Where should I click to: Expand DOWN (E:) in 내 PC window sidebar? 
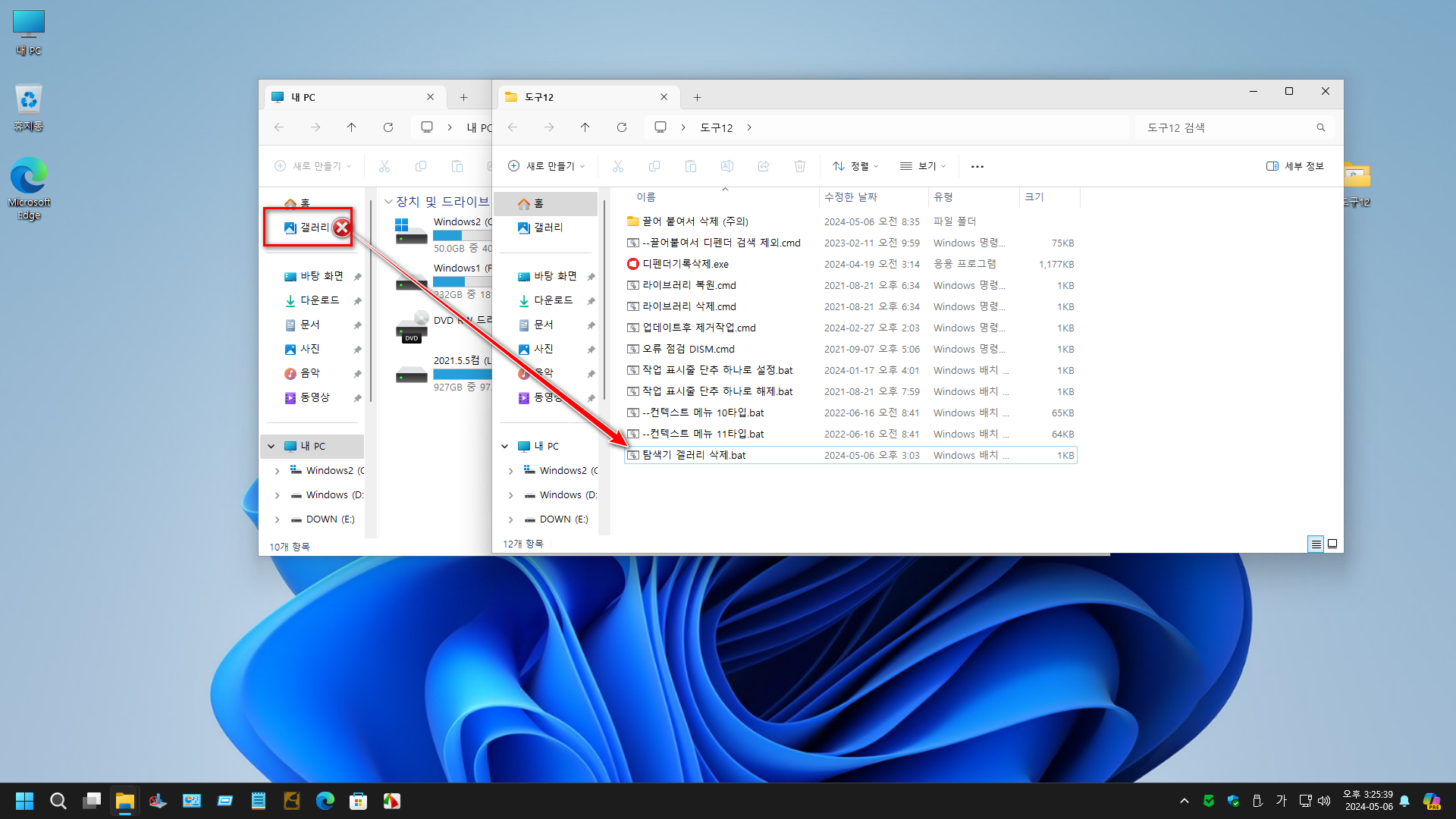point(278,519)
